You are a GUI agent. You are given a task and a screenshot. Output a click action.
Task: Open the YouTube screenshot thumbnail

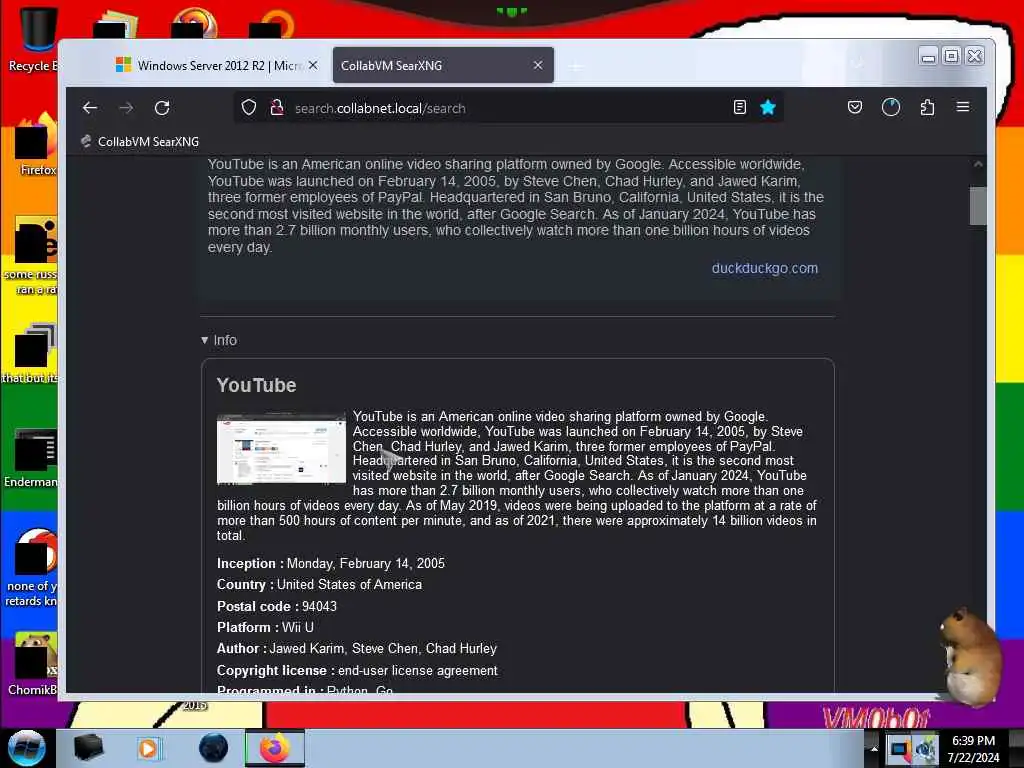pyautogui.click(x=281, y=449)
